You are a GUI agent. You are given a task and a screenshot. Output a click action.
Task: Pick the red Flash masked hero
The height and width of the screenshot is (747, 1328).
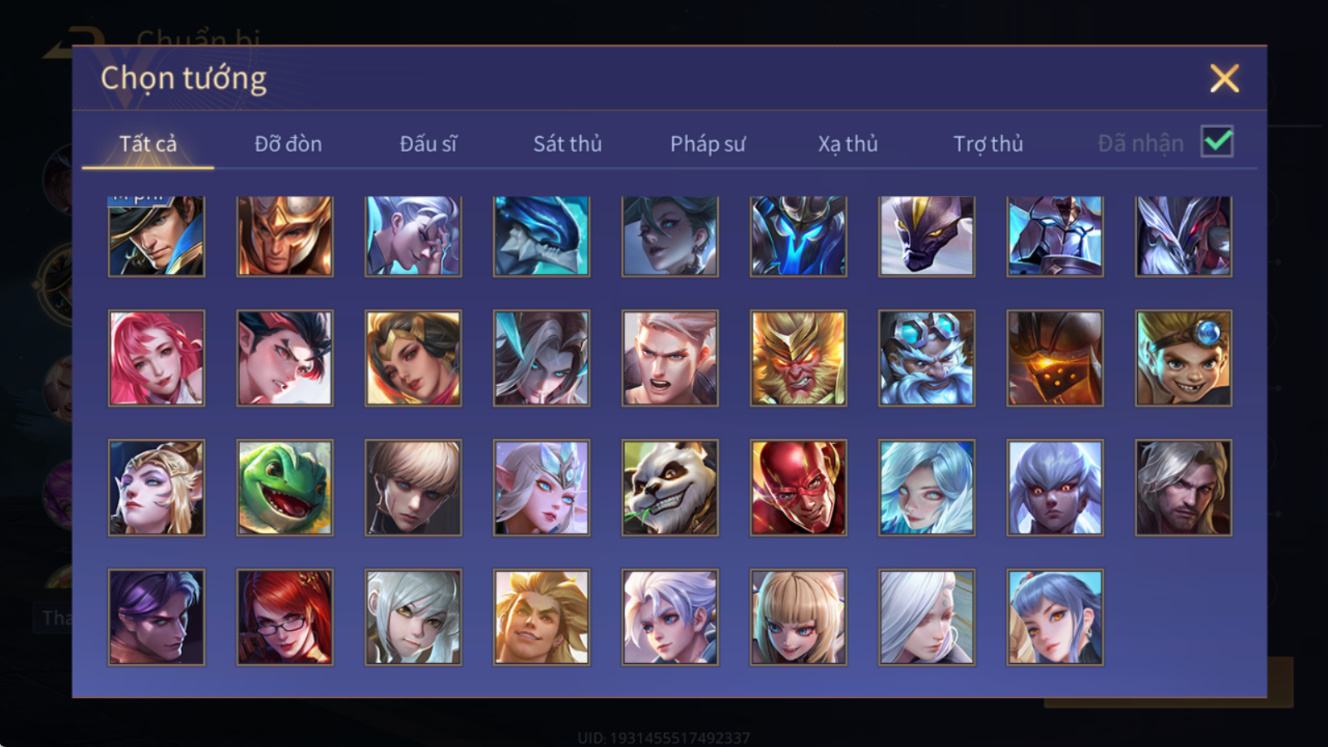point(798,488)
